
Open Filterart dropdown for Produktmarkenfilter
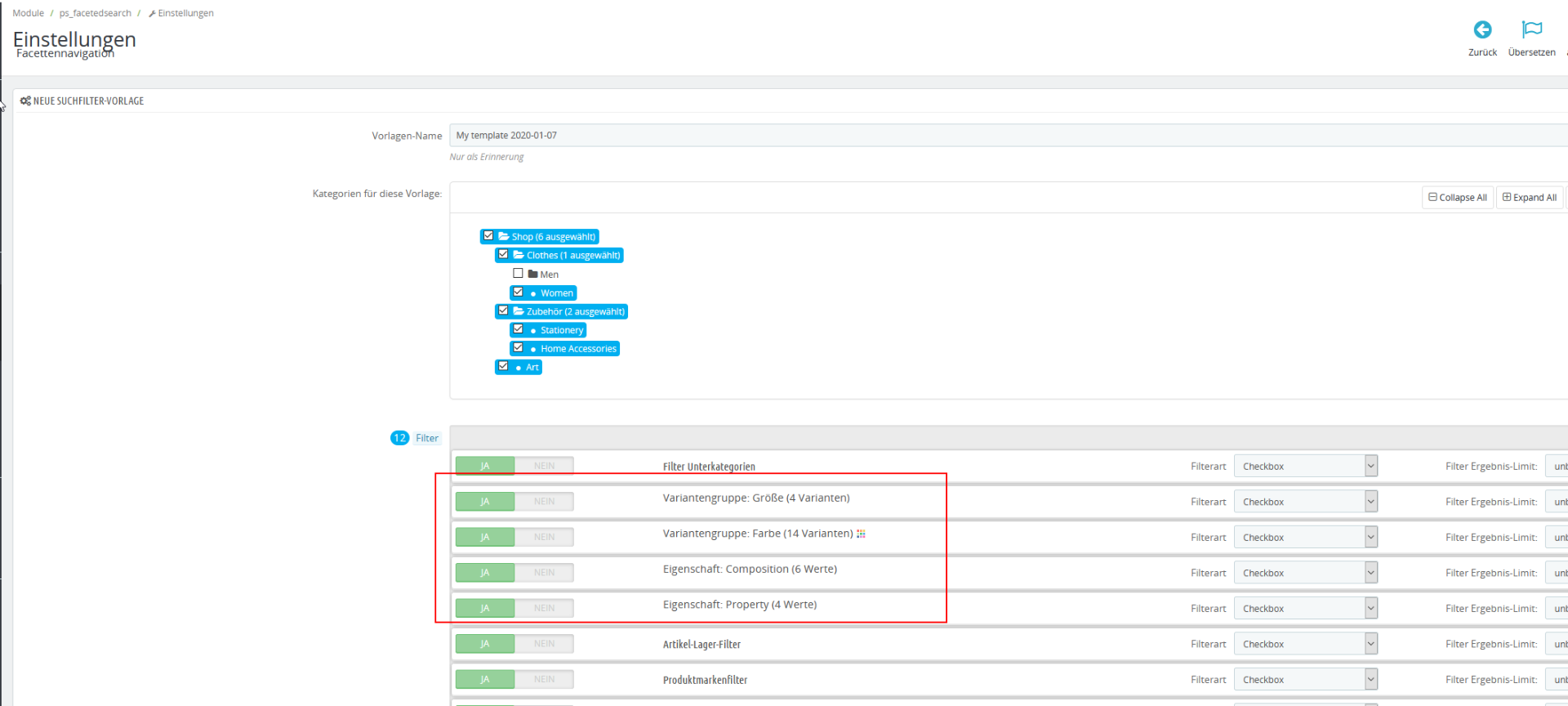(x=1305, y=679)
